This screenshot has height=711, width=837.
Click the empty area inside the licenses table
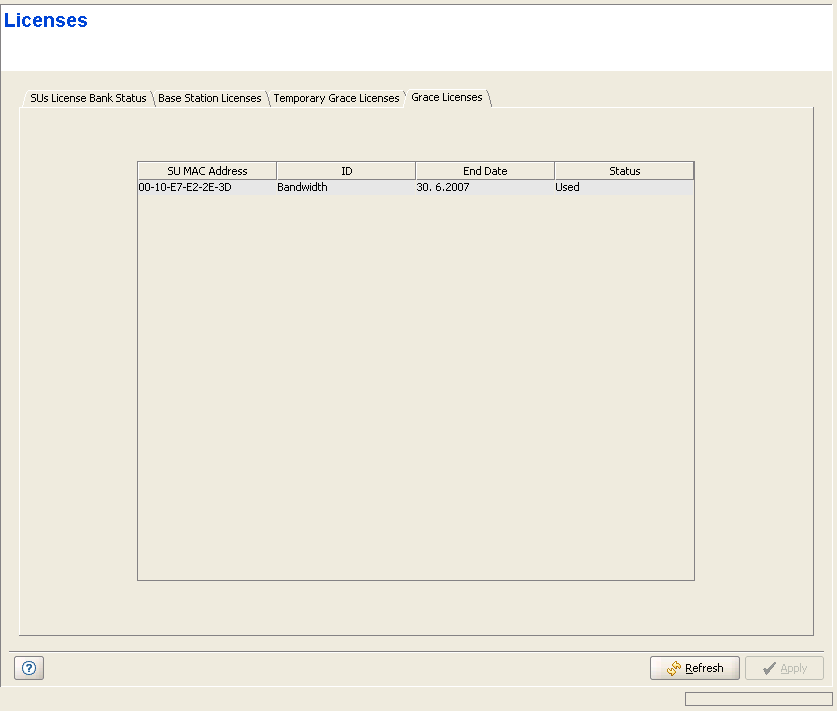pyautogui.click(x=415, y=390)
